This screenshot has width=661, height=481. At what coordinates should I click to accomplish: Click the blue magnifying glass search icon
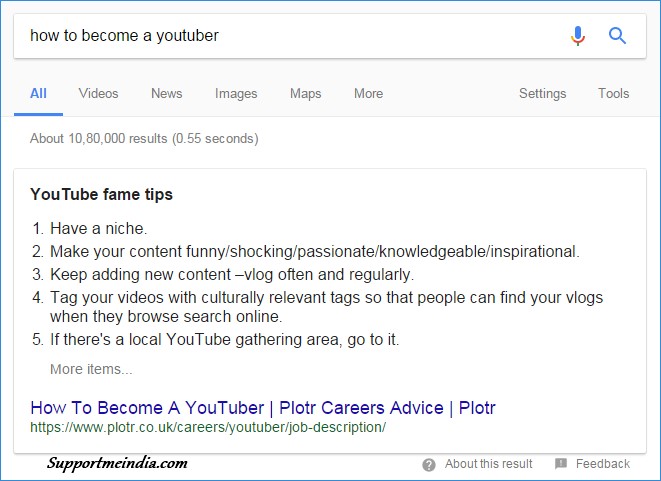point(617,35)
